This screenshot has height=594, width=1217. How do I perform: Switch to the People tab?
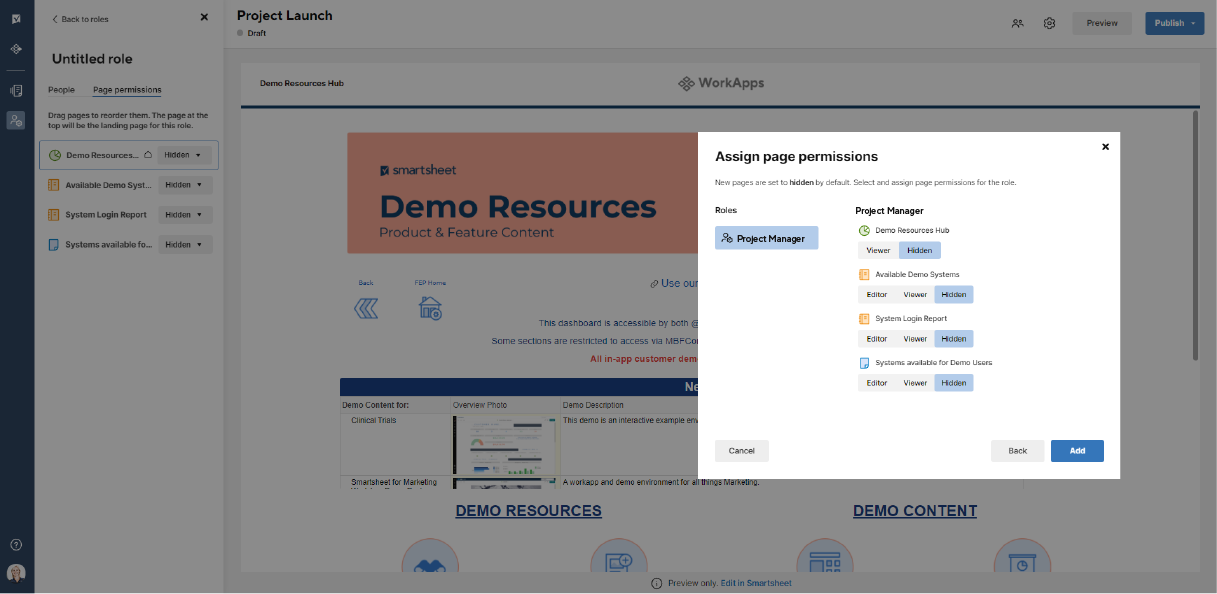[61, 89]
